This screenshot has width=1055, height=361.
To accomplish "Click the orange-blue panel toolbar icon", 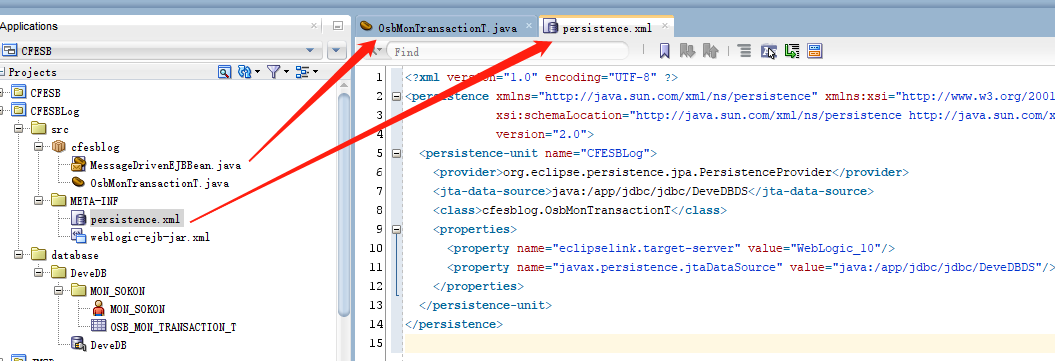I will [814, 50].
